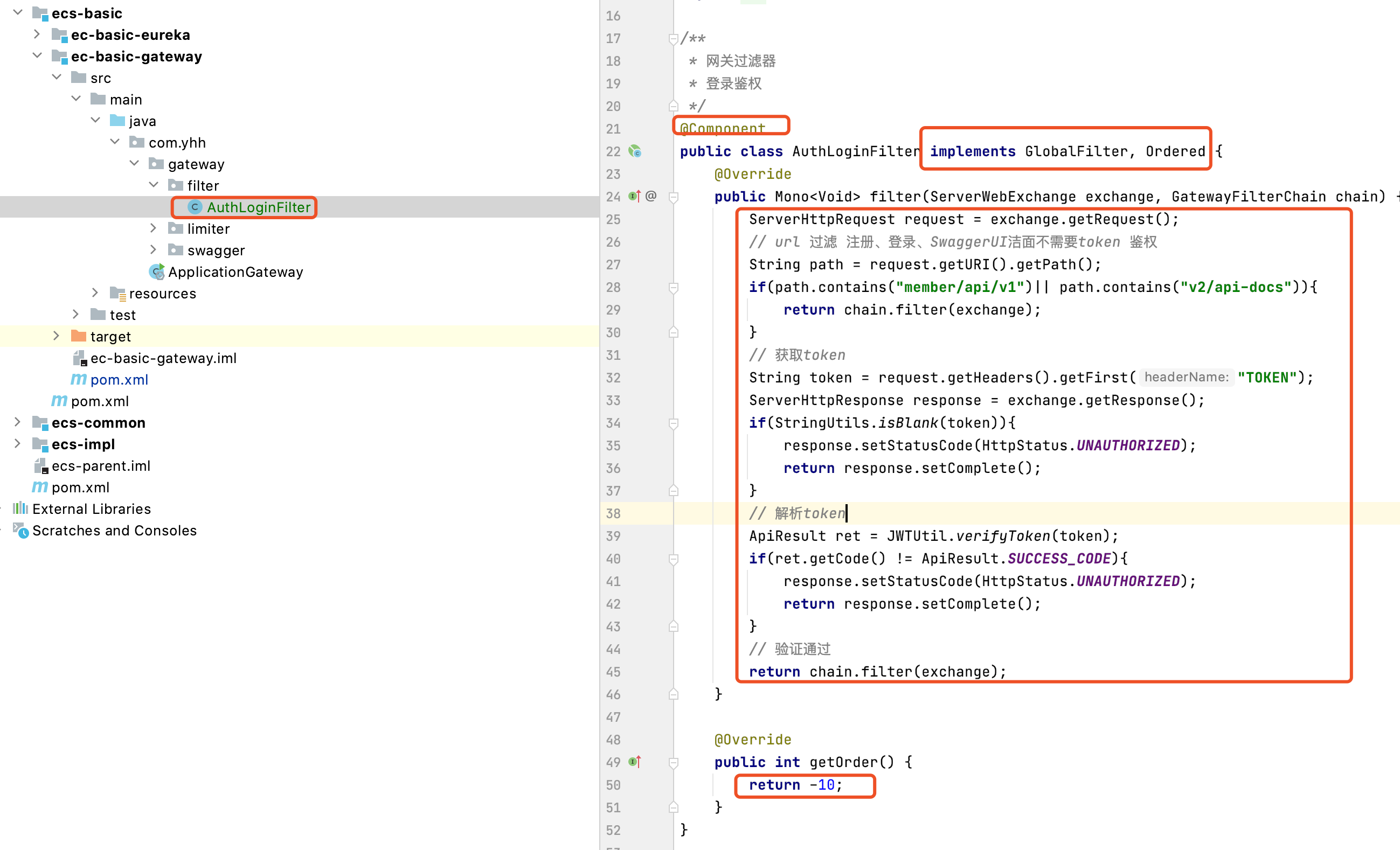The image size is (1400, 850).
Task: Select ec-basic-gateway.iml file in tree
Action: pos(163,358)
